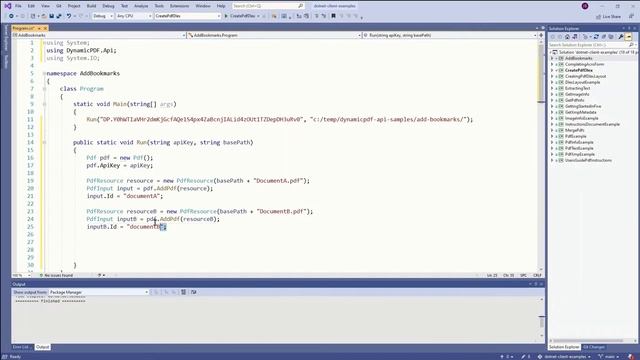Expand MergePdfs project node

coord(552,130)
